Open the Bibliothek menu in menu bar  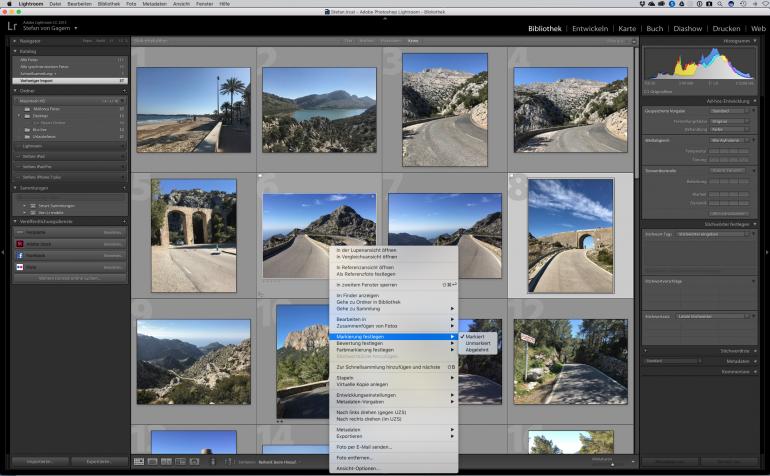tap(109, 3)
